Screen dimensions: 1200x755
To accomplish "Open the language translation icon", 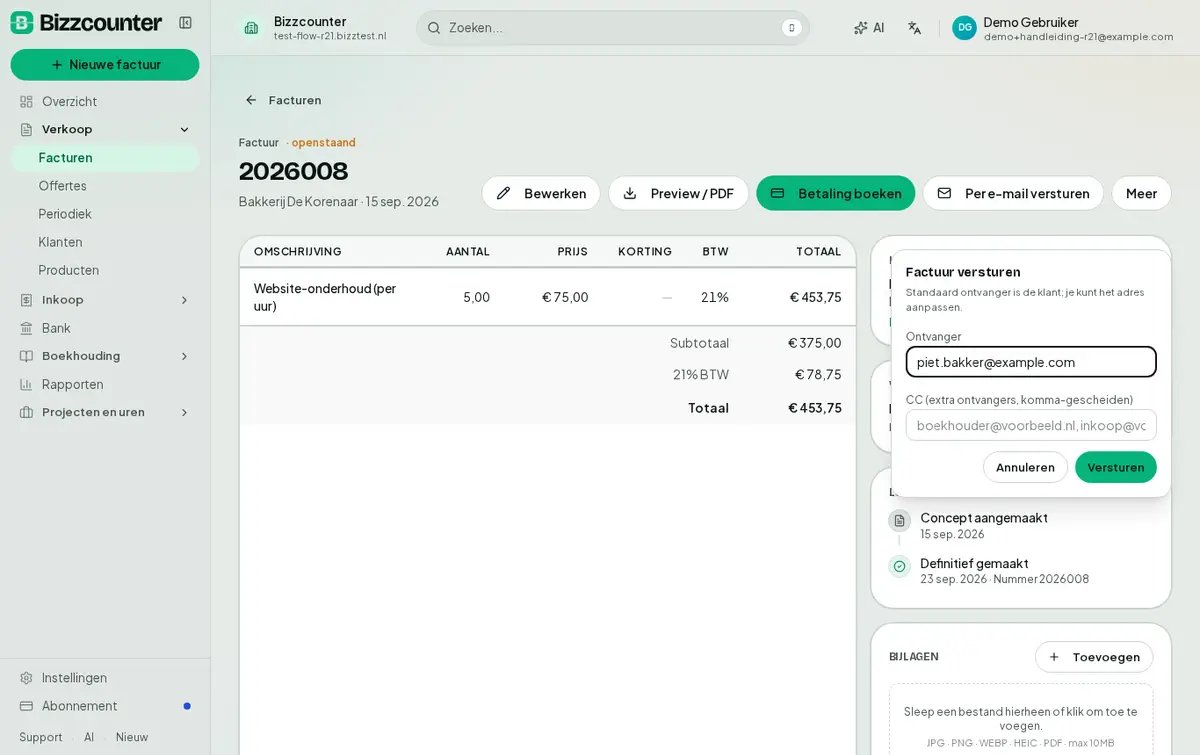I will tap(914, 28).
